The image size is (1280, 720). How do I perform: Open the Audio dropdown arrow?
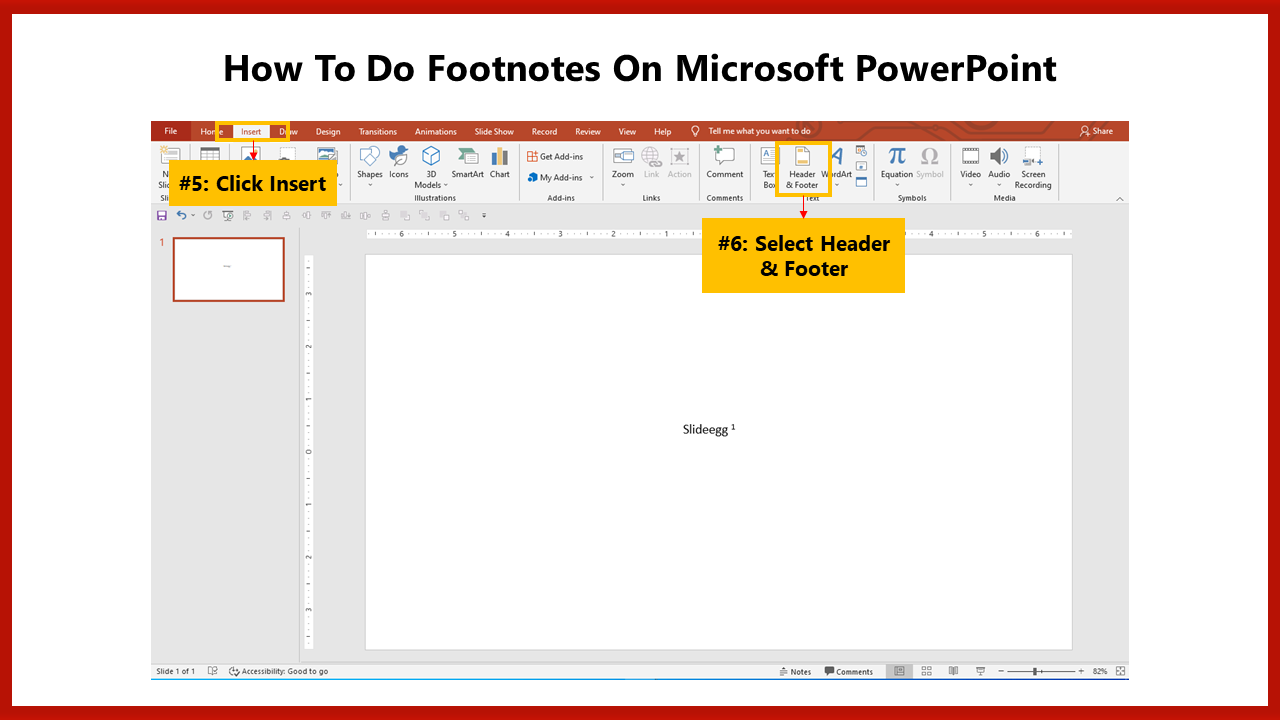(999, 185)
